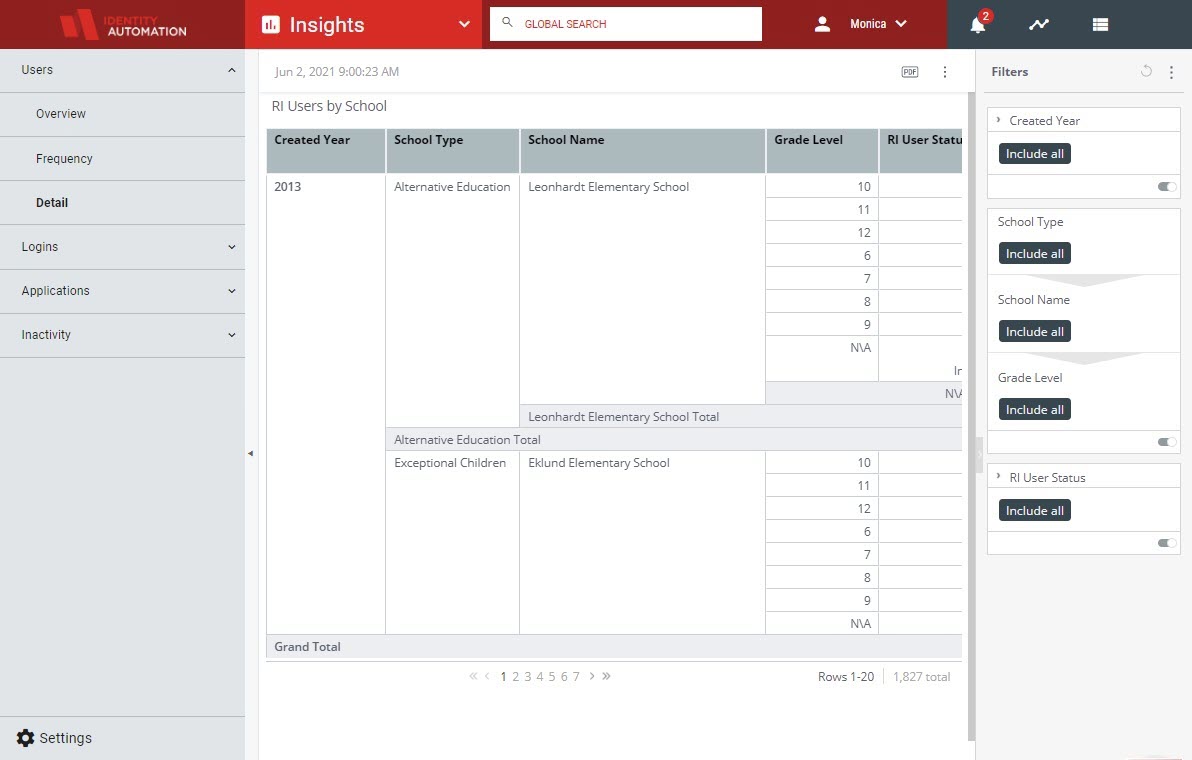Select the Detail page
Screen dimensions: 1192x760
tap(52, 202)
